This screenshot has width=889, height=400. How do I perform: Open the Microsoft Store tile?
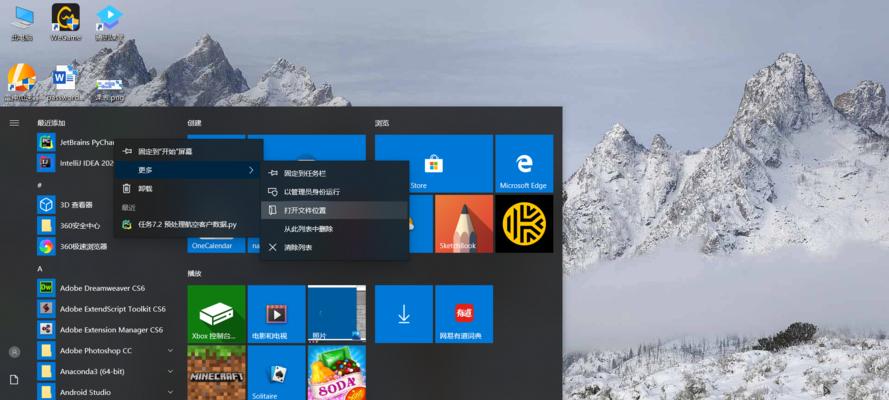coord(434,164)
